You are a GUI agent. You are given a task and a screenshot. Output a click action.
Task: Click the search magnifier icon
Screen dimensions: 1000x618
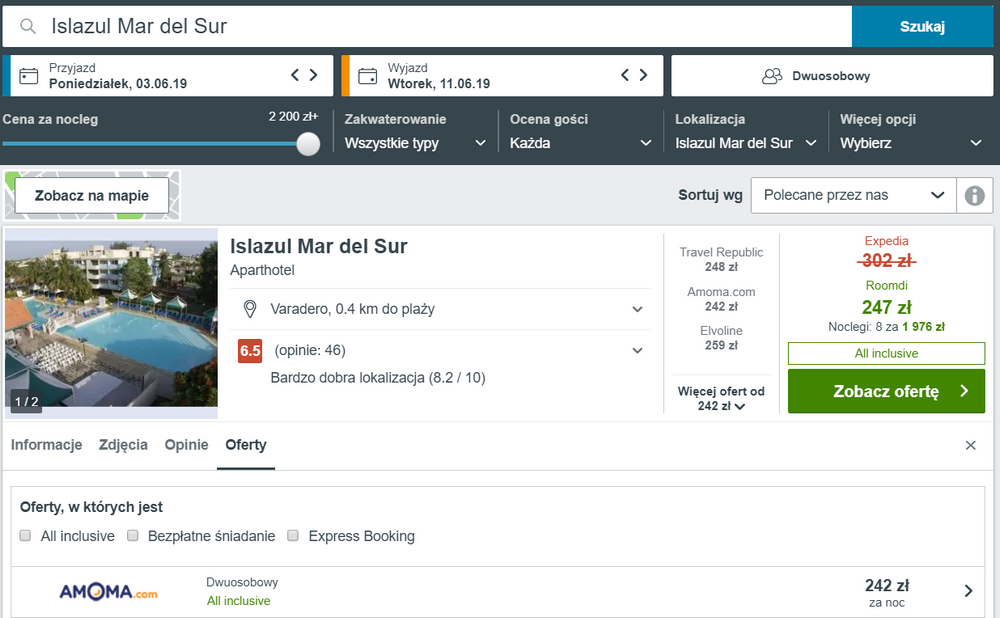tap(28, 26)
